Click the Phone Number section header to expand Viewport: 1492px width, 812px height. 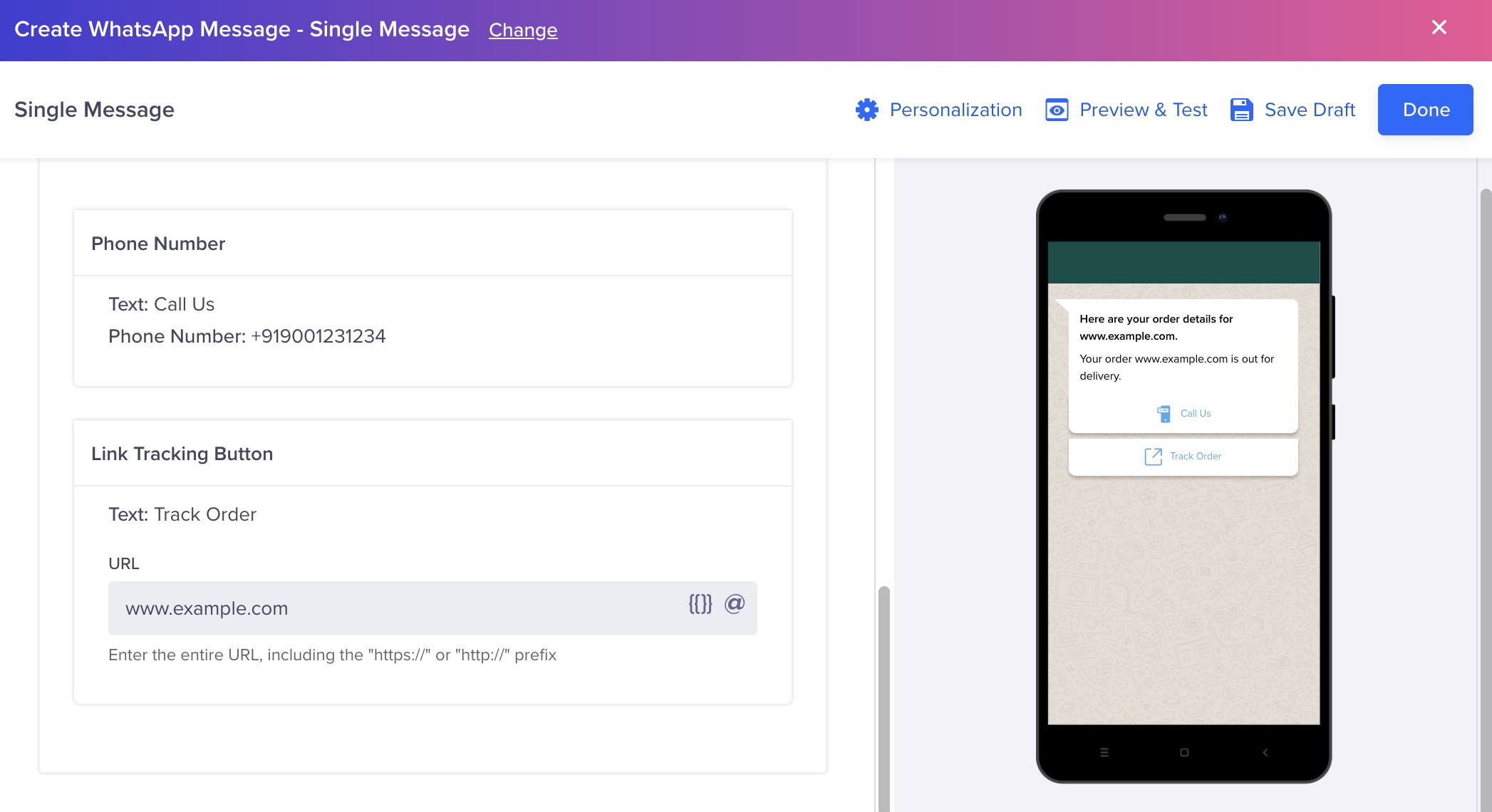point(158,243)
